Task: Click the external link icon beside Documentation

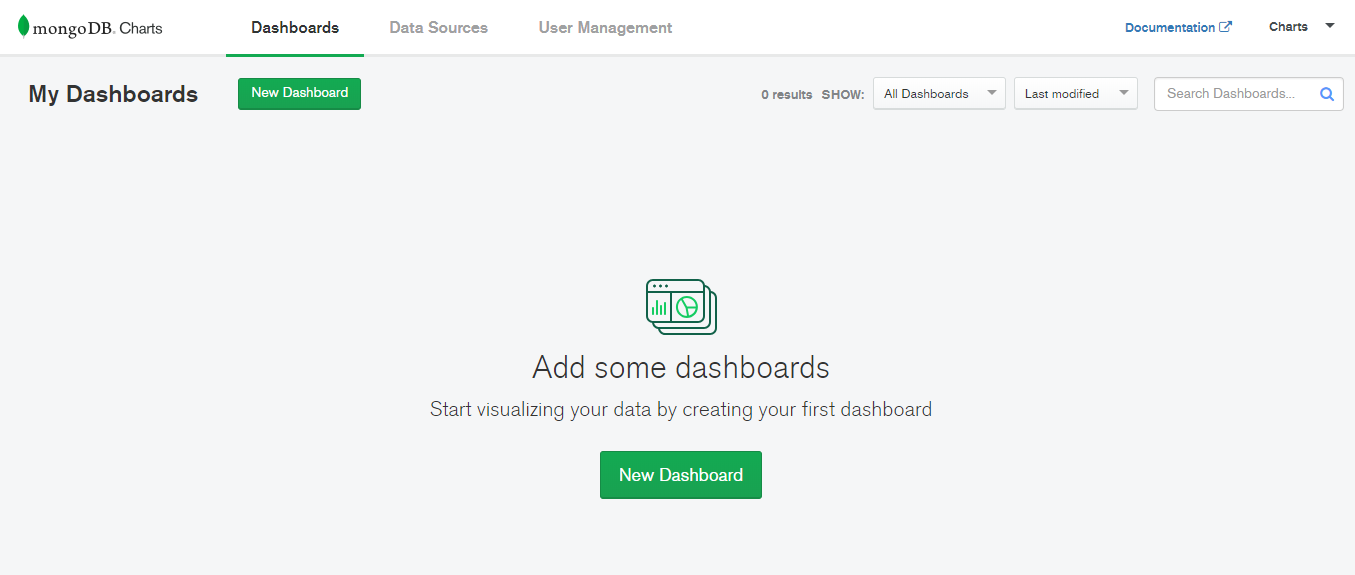Action: (x=1225, y=27)
